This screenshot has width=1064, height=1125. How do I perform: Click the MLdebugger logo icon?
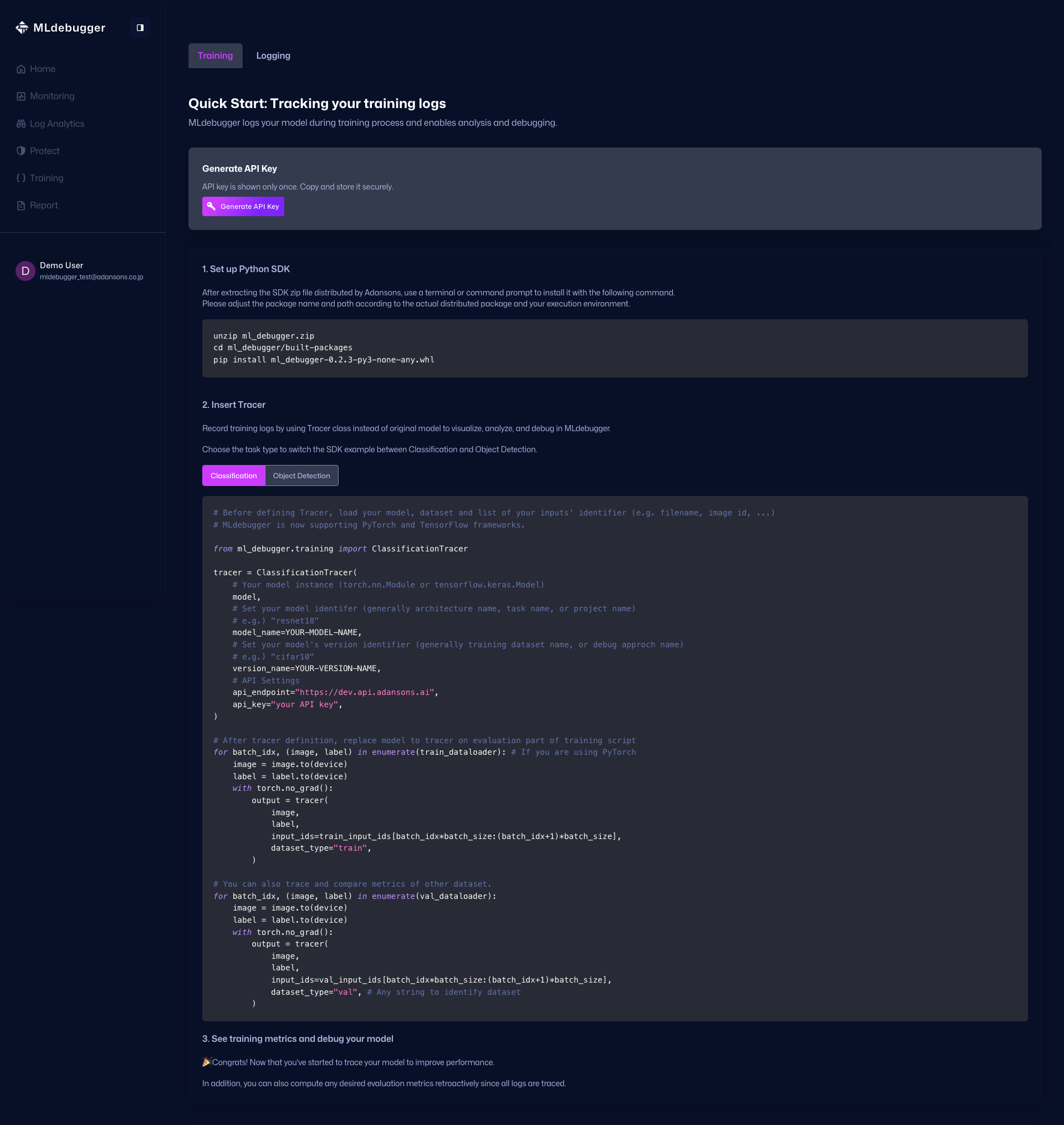(22, 28)
